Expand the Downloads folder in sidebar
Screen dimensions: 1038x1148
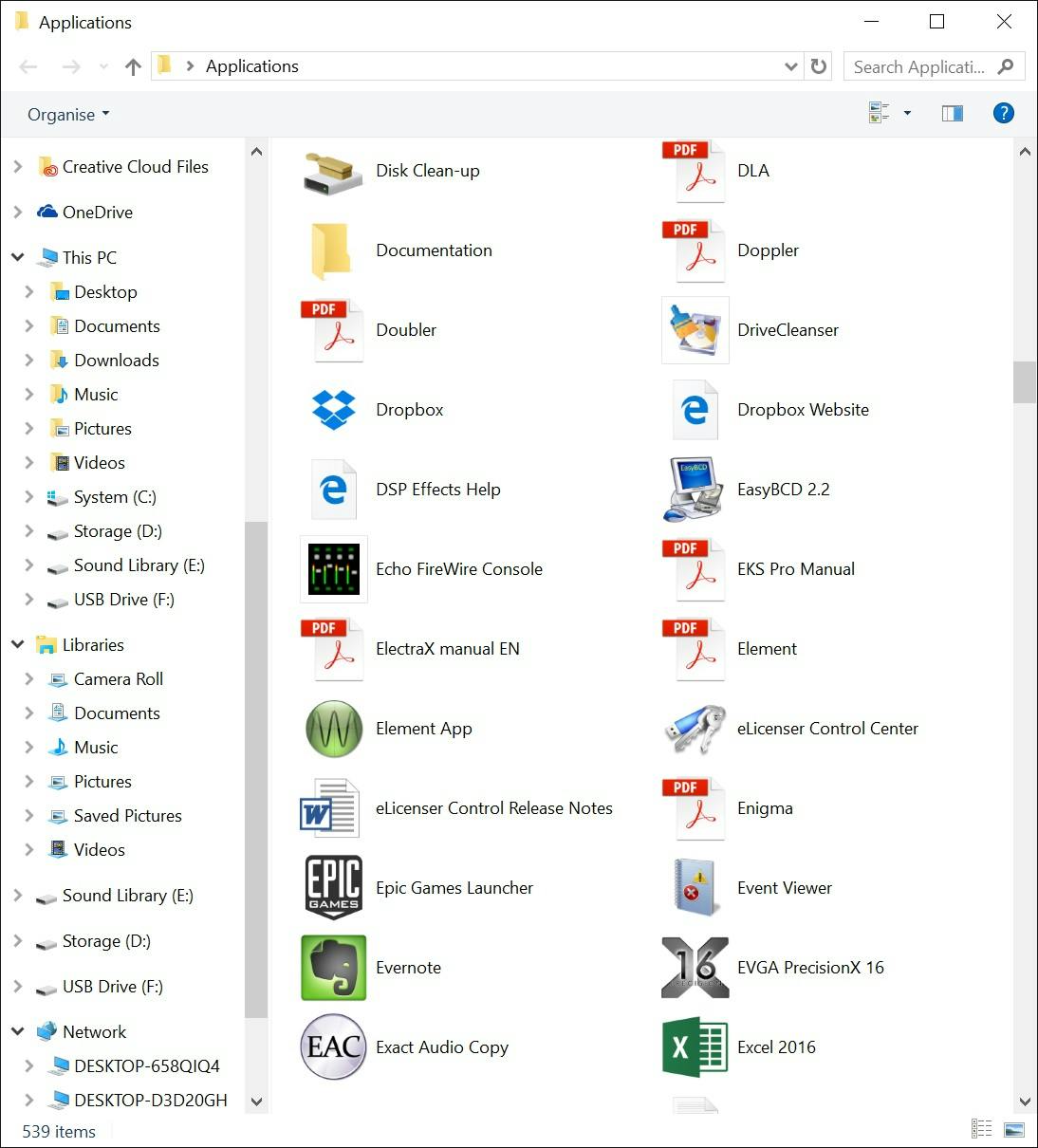pos(29,361)
